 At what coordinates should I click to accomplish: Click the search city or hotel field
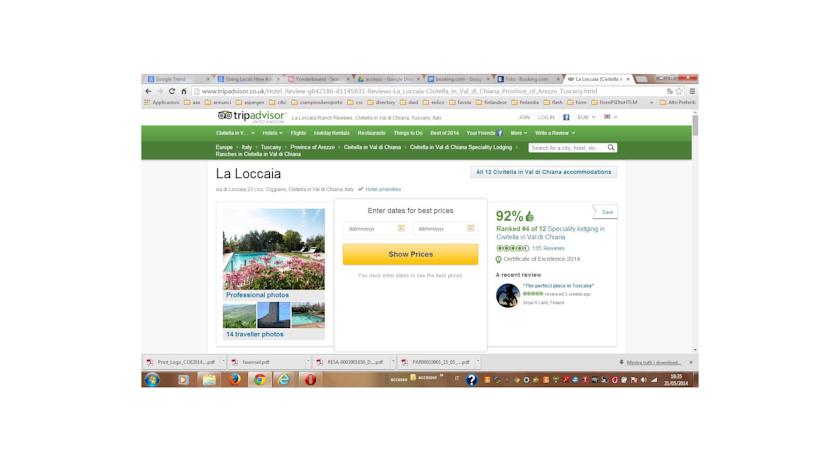tap(567, 147)
